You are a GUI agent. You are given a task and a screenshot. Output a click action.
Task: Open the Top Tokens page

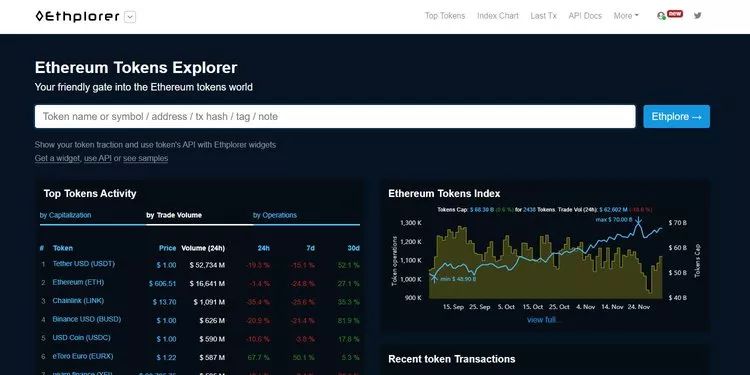click(x=445, y=16)
